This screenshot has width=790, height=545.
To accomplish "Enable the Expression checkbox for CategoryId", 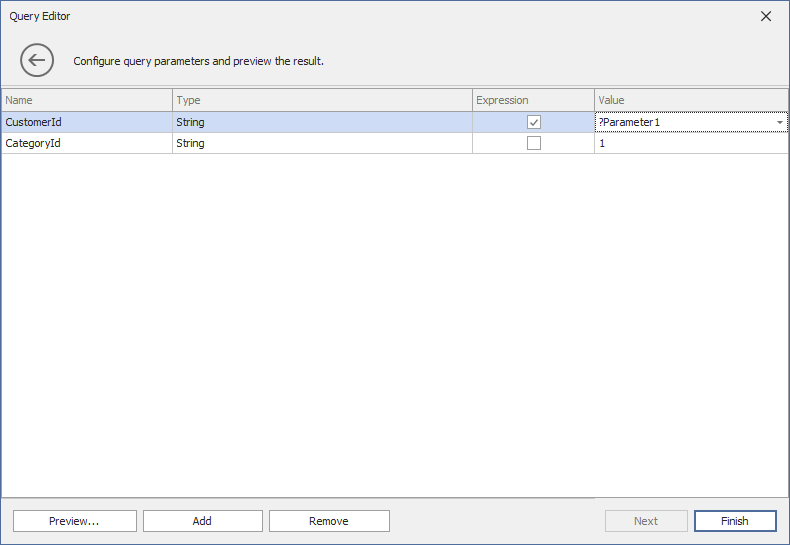I will [534, 143].
